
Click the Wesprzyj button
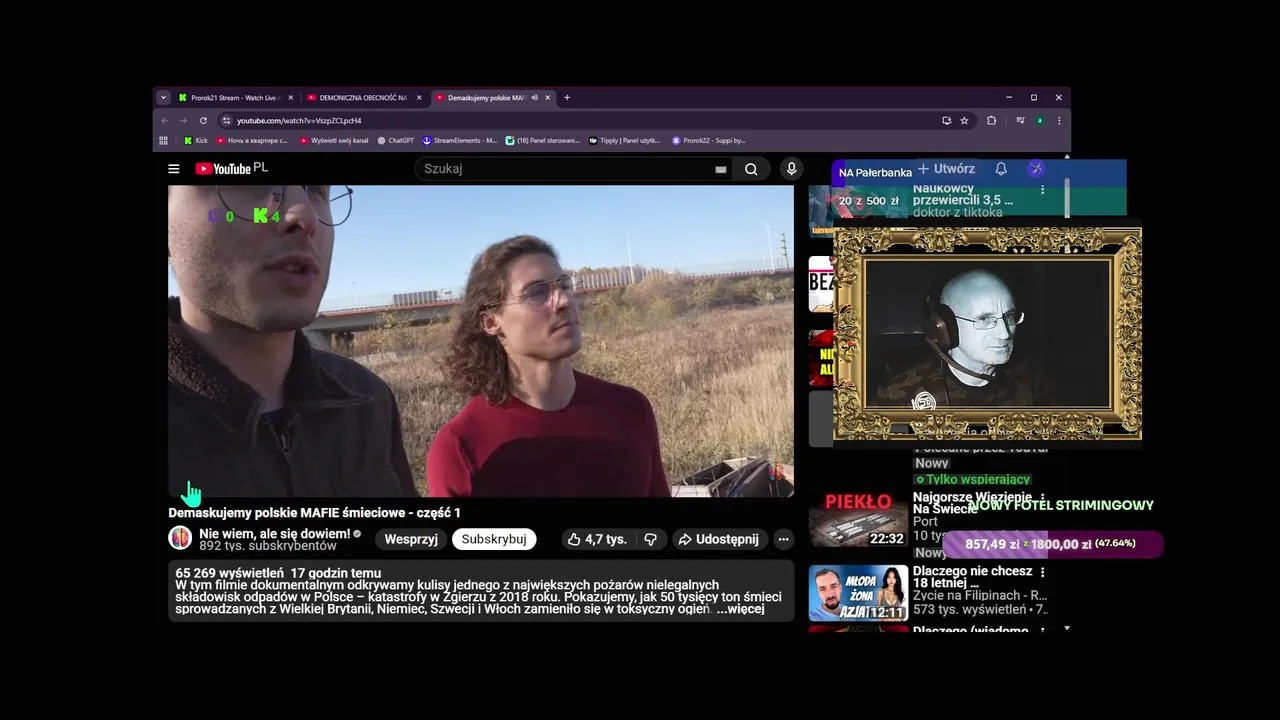click(411, 539)
